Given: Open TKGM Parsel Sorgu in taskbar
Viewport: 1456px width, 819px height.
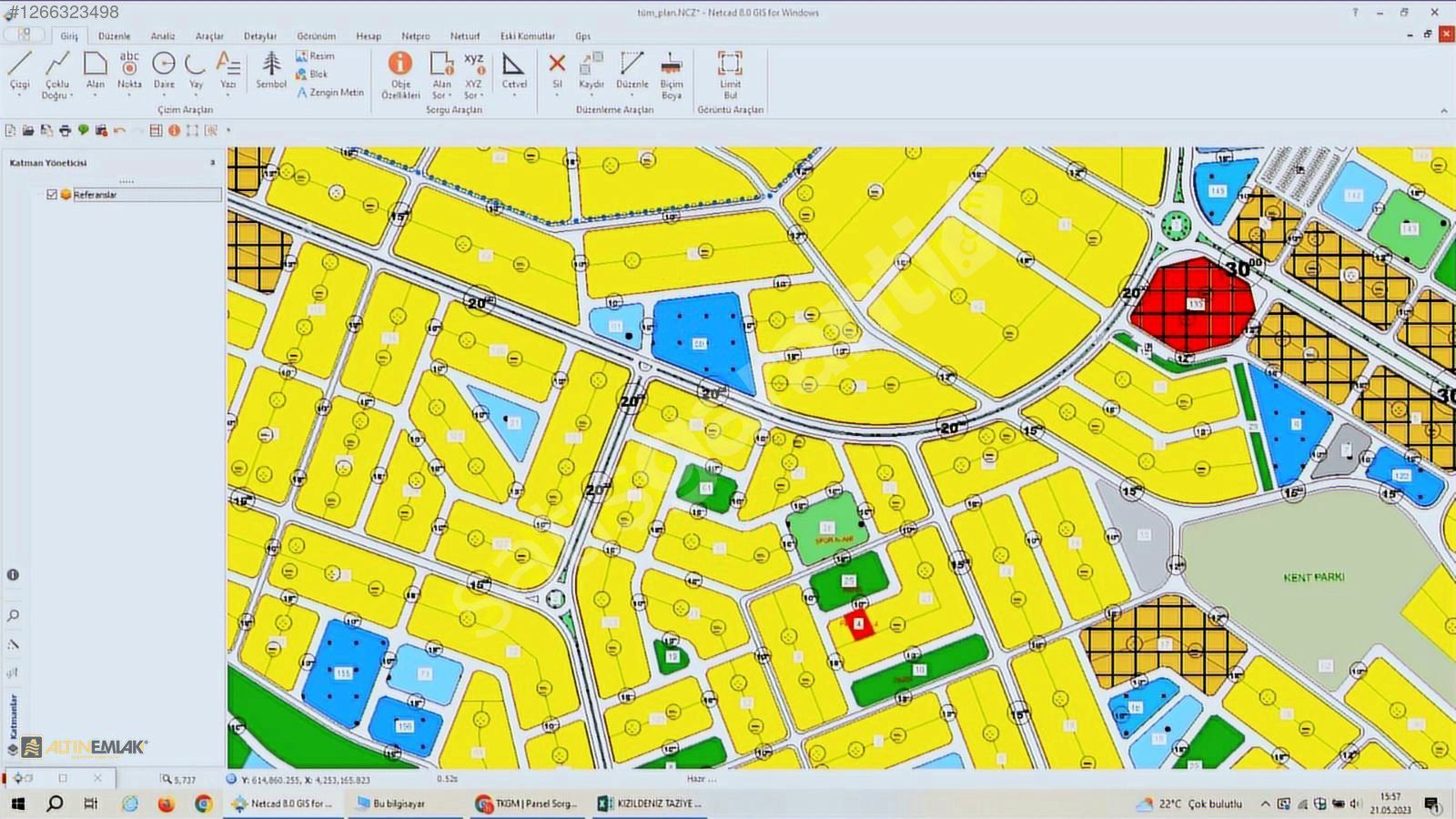Looking at the screenshot, I should 528,804.
